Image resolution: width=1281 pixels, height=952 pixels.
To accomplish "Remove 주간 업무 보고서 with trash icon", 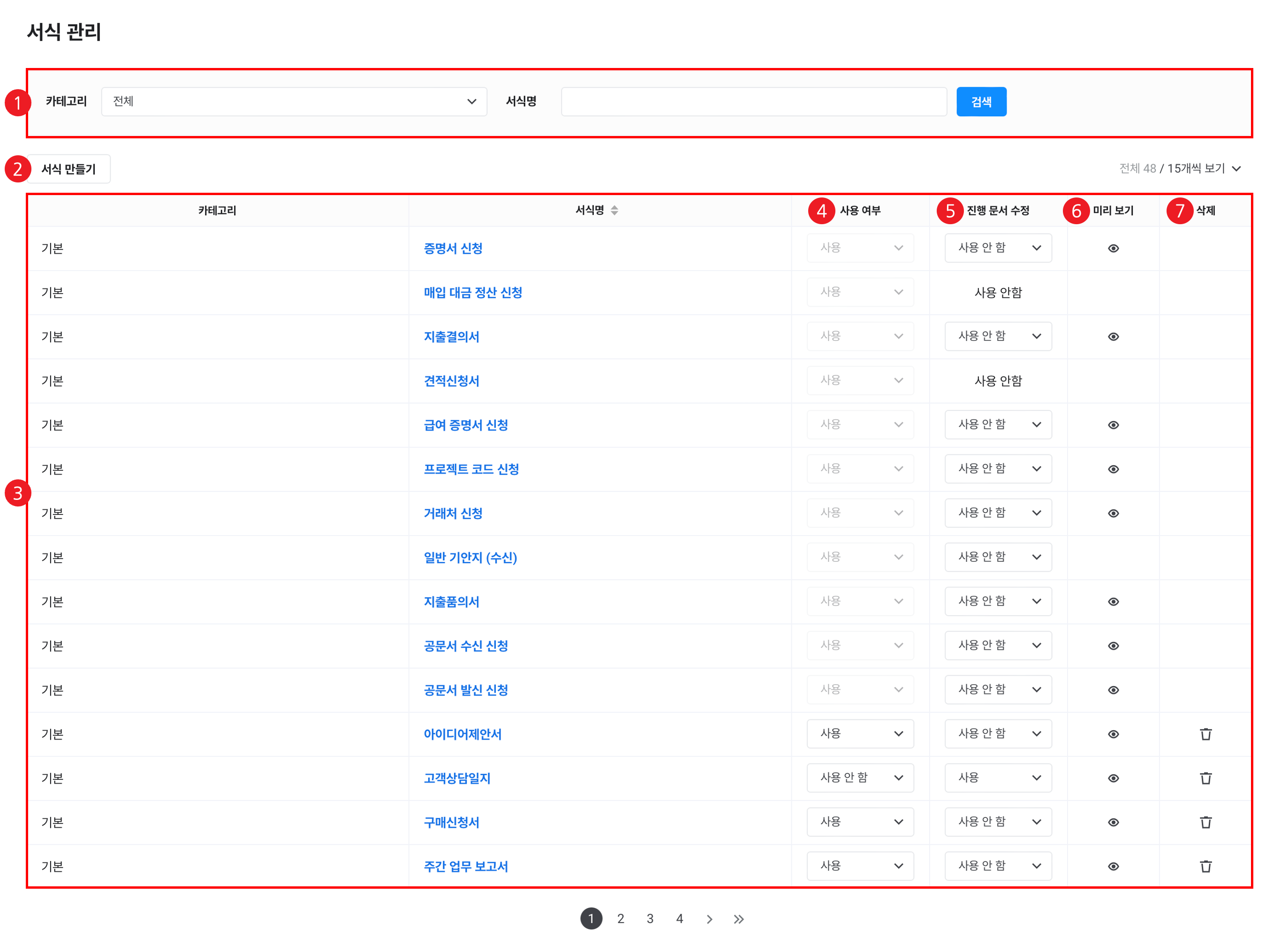I will pos(1205,867).
